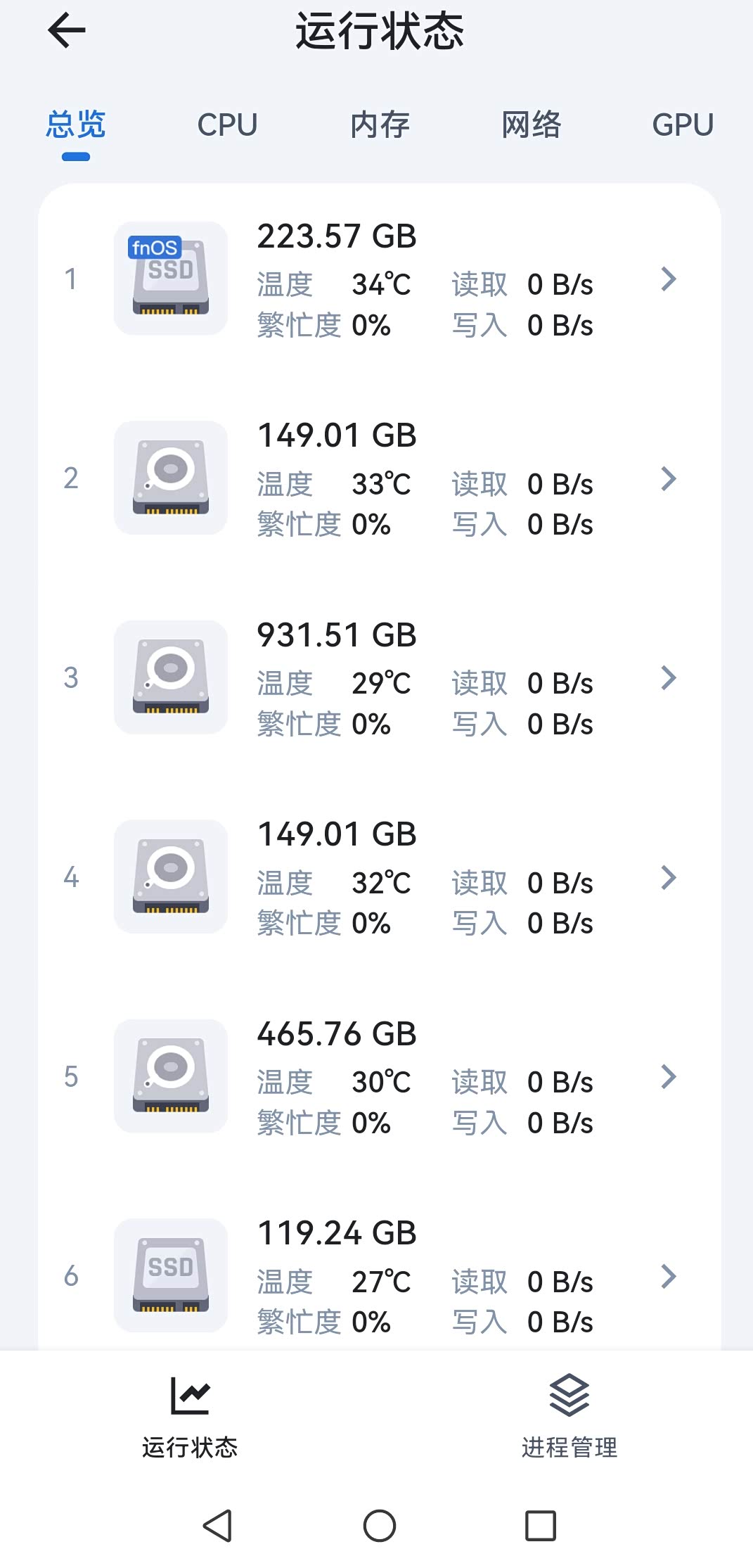Switch to the 网络 tab

[532, 125]
